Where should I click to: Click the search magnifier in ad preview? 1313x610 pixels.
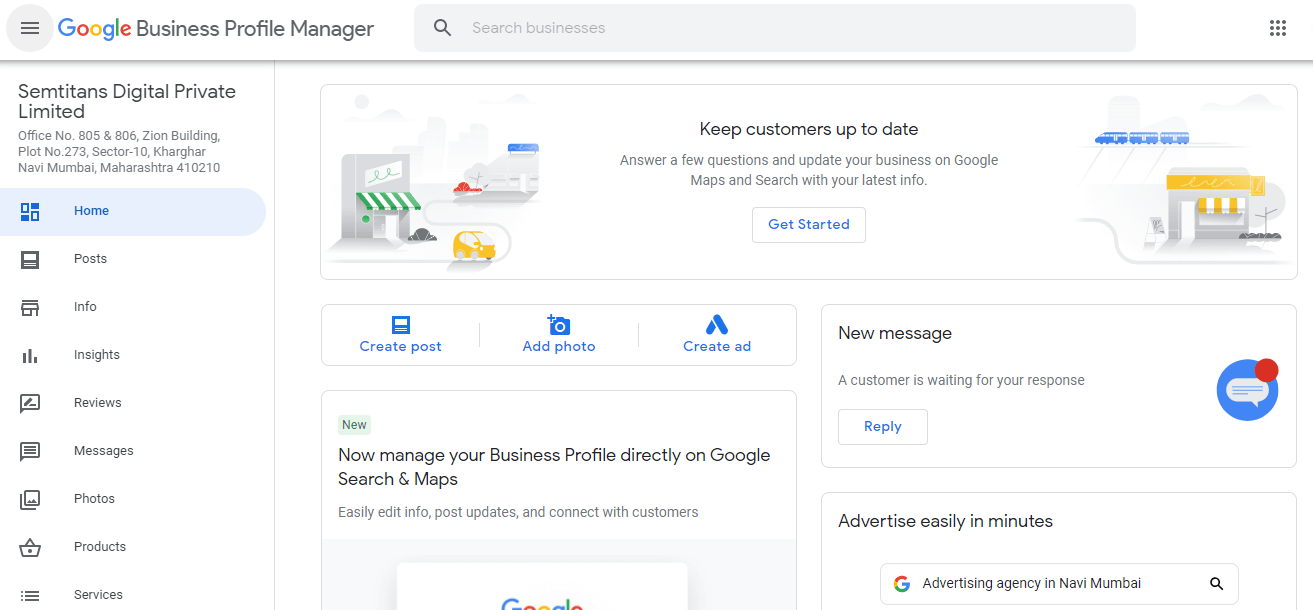click(x=1216, y=584)
